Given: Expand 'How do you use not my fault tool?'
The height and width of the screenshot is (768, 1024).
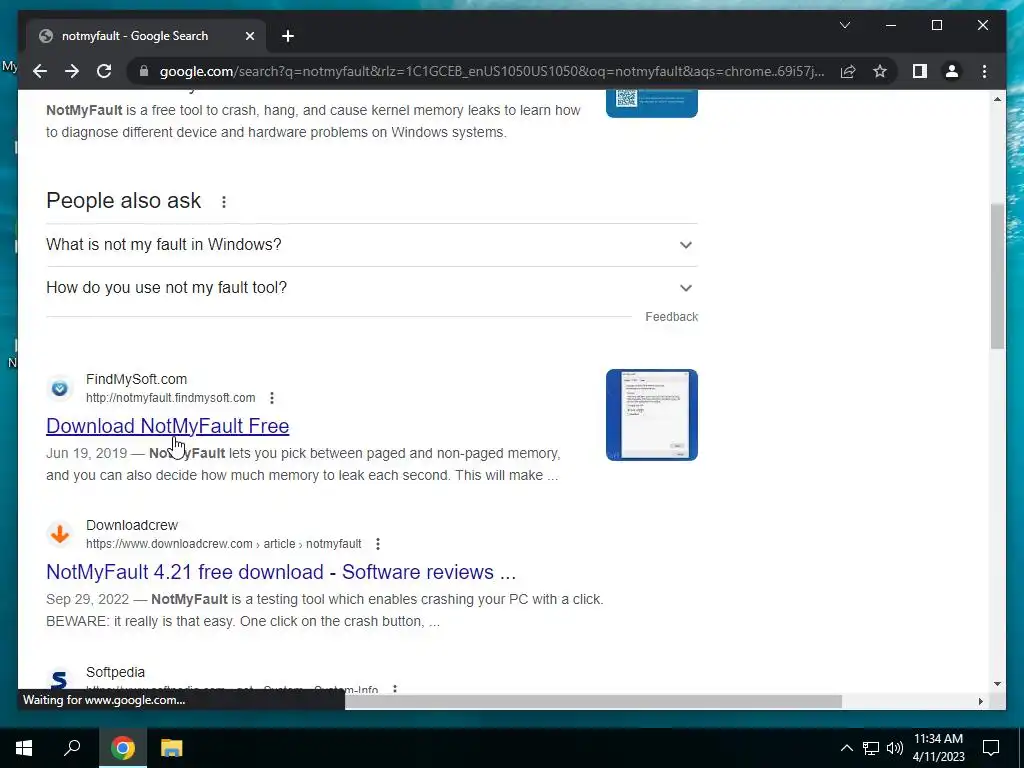Looking at the screenshot, I should tap(372, 288).
